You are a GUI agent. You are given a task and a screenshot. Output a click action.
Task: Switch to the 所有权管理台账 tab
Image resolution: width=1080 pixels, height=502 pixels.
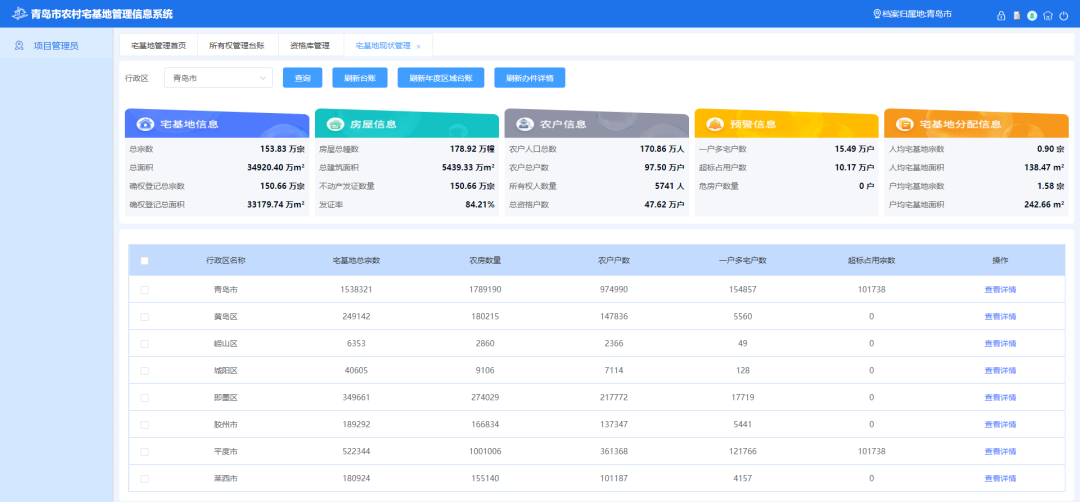[x=237, y=46]
